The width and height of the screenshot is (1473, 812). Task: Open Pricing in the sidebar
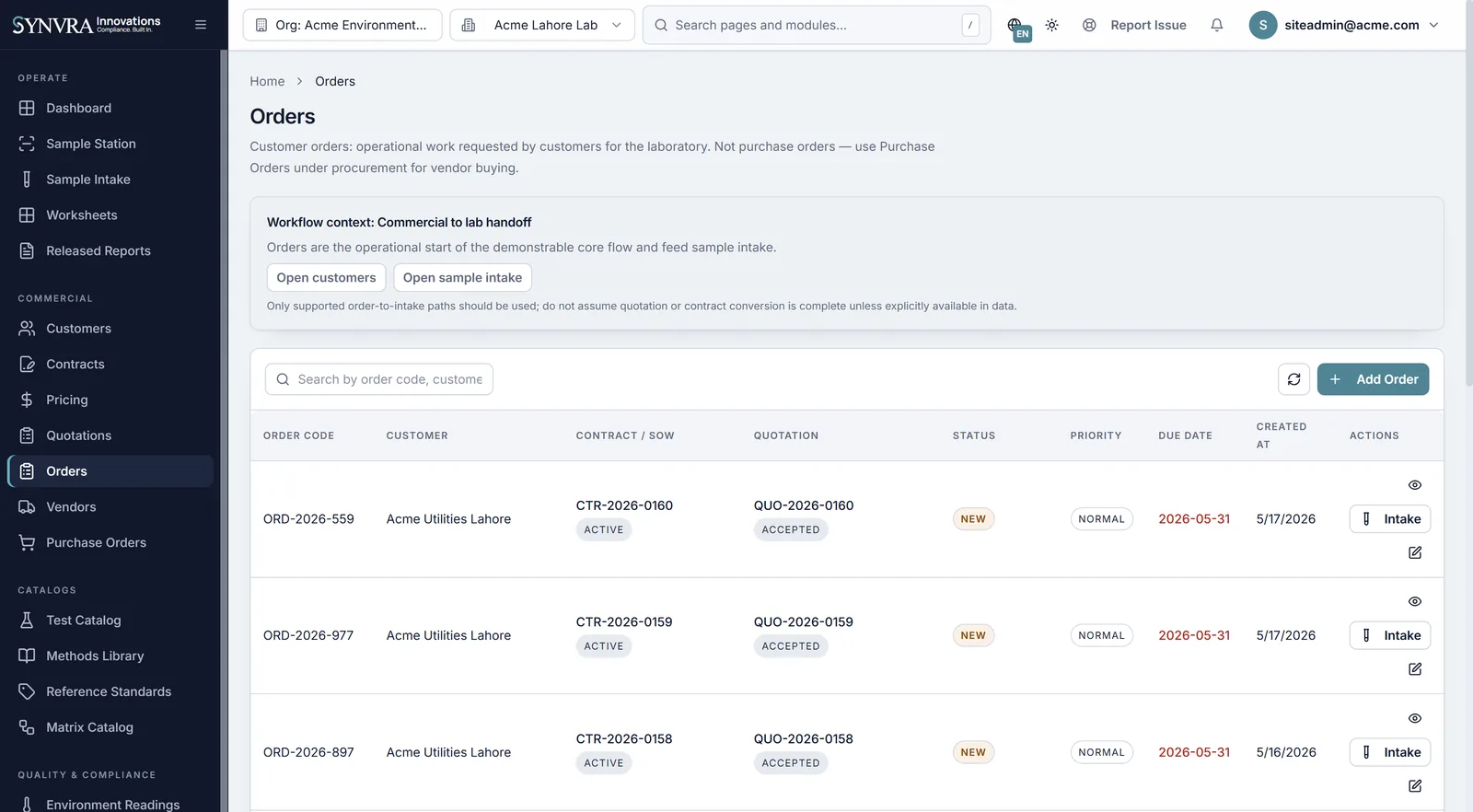click(110, 400)
